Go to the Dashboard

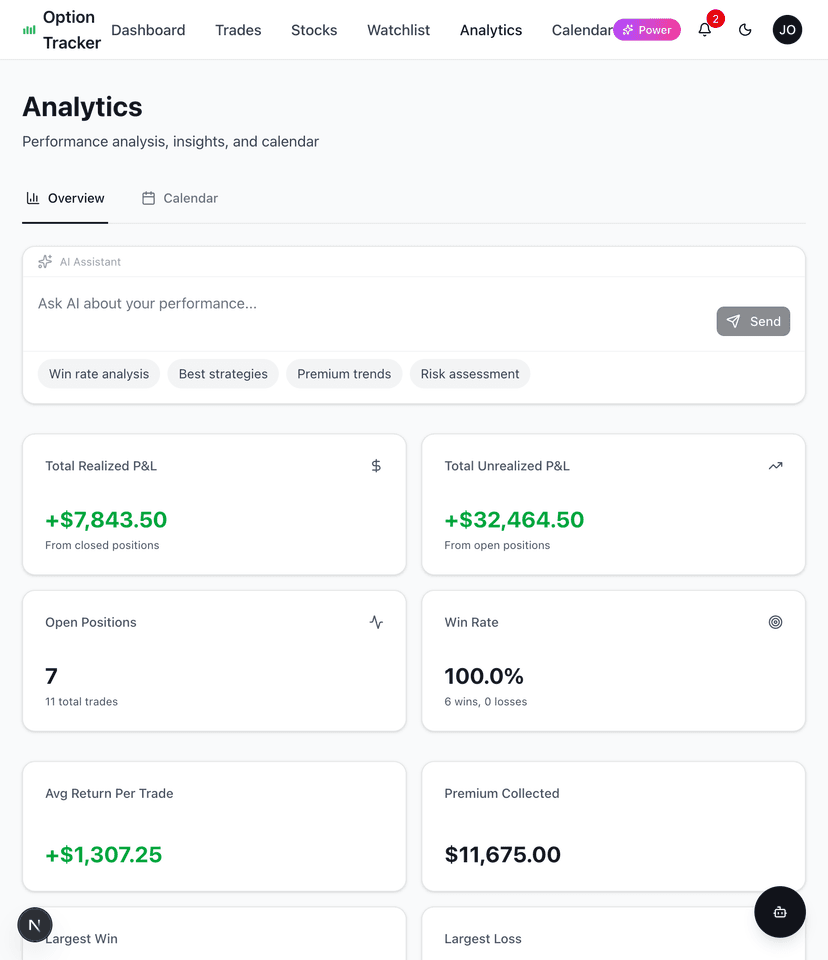(148, 30)
